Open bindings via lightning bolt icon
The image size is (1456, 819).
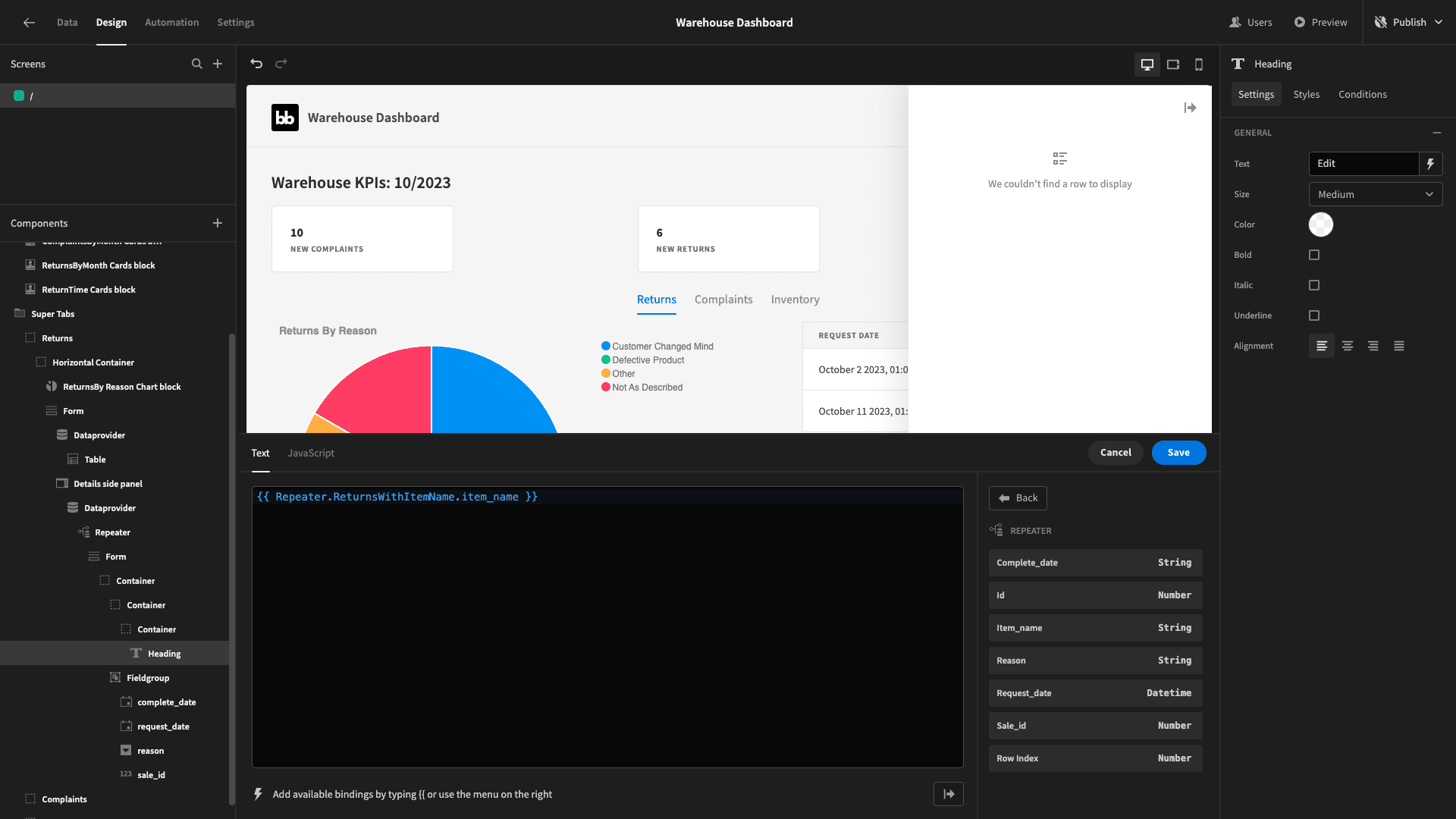click(1430, 164)
